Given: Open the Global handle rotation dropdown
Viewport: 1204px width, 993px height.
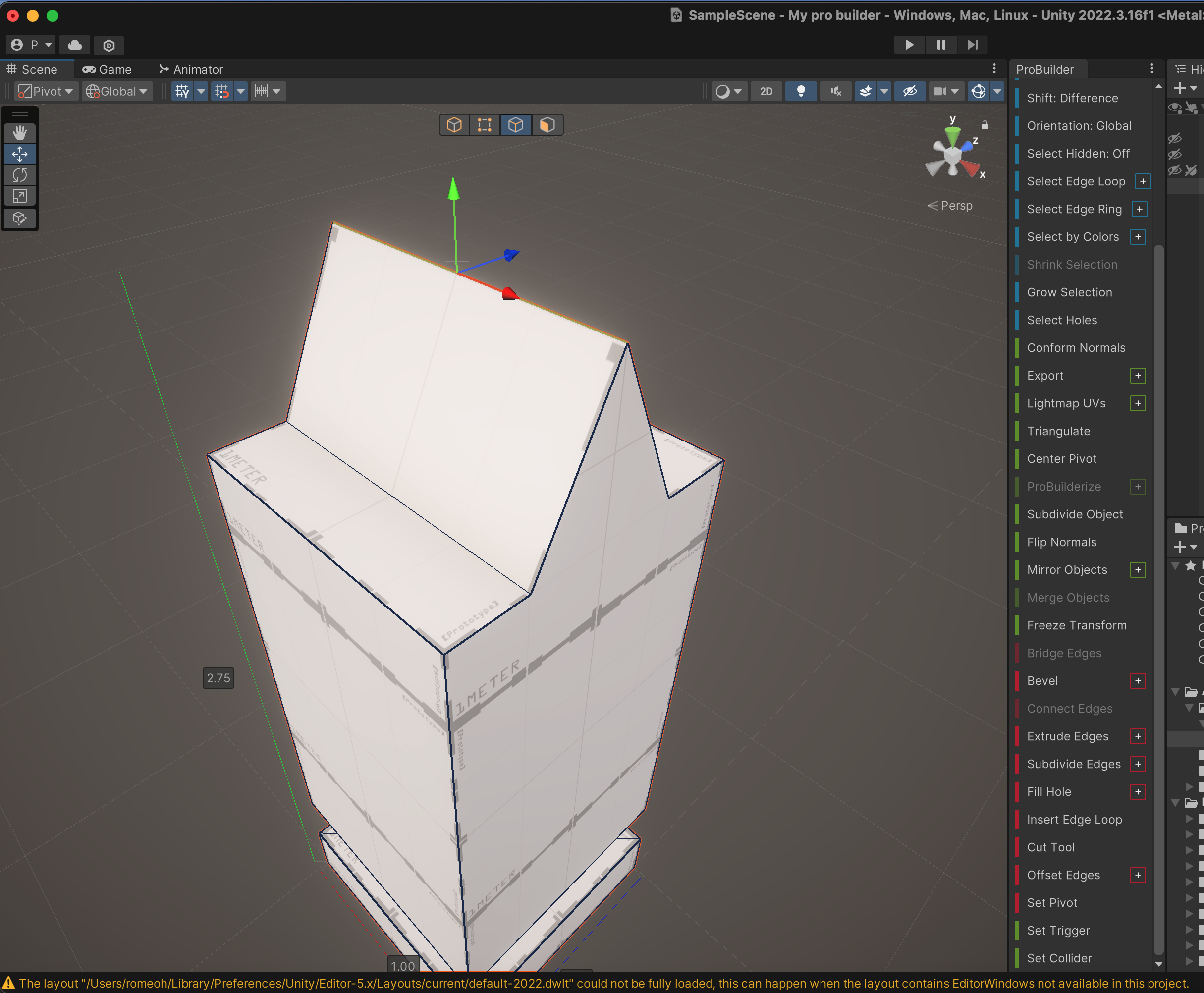Looking at the screenshot, I should click(116, 91).
